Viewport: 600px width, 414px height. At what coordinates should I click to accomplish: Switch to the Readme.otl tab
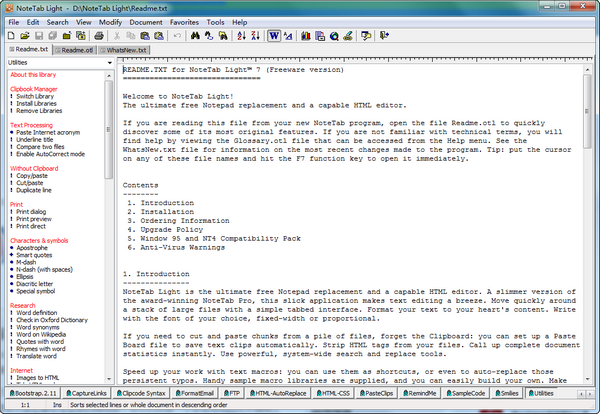pyautogui.click(x=74, y=50)
